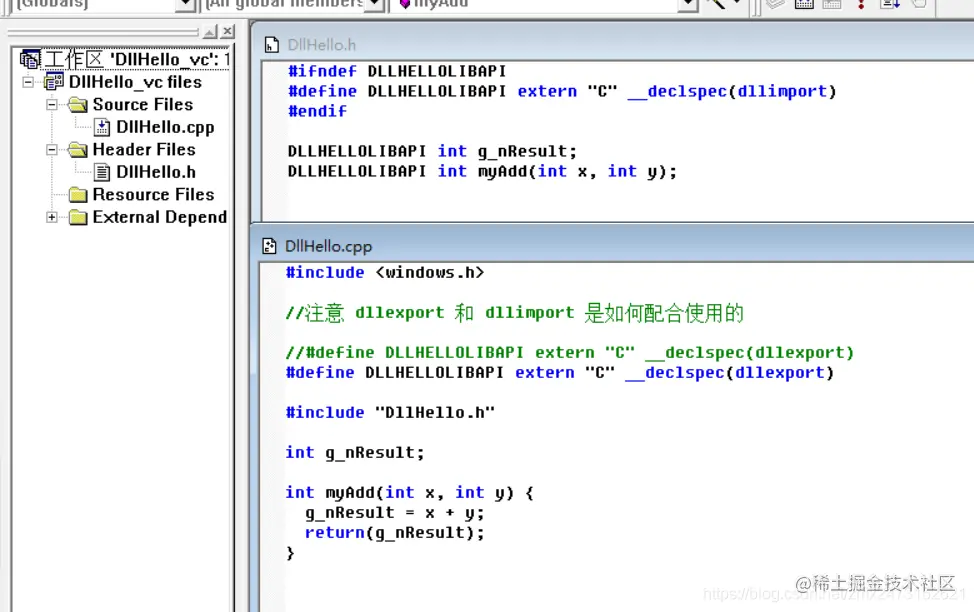
Task: Click the 'return(g_nResult);' statement
Action: pos(394,533)
